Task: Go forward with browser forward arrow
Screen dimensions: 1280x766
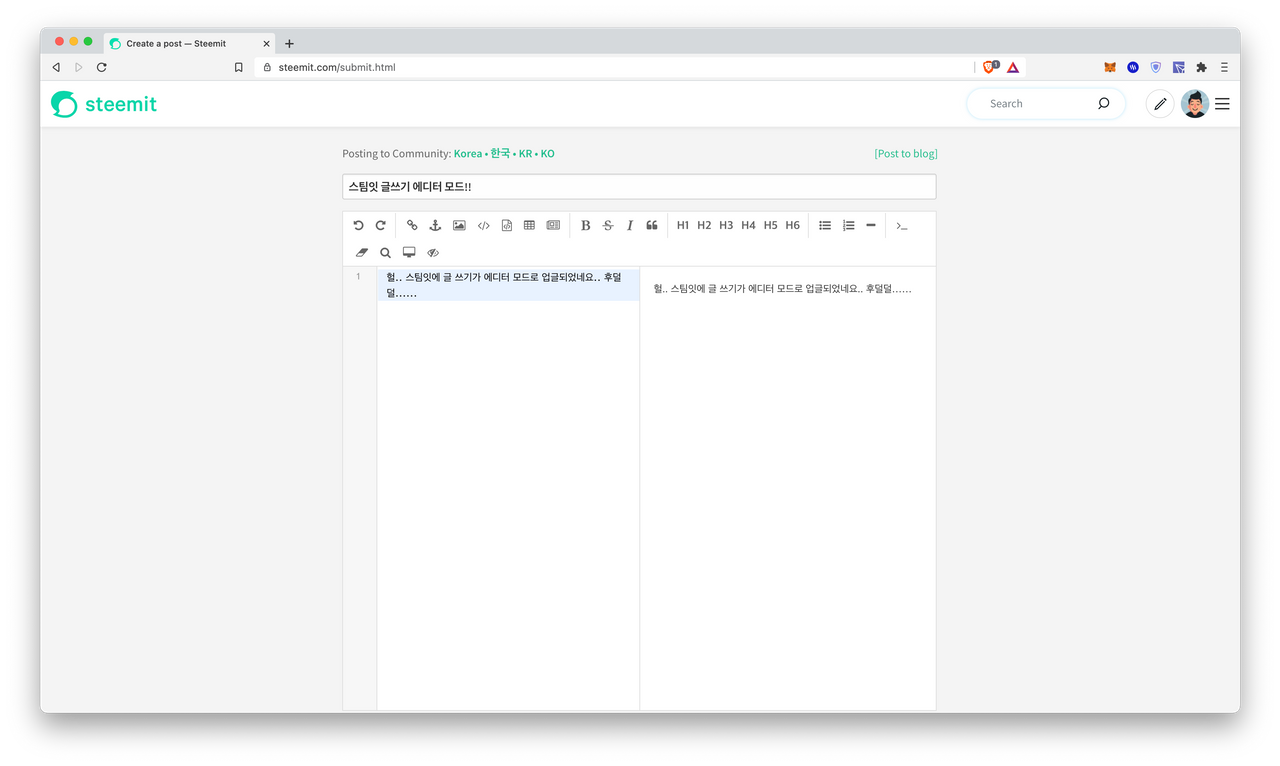Action: pos(79,67)
